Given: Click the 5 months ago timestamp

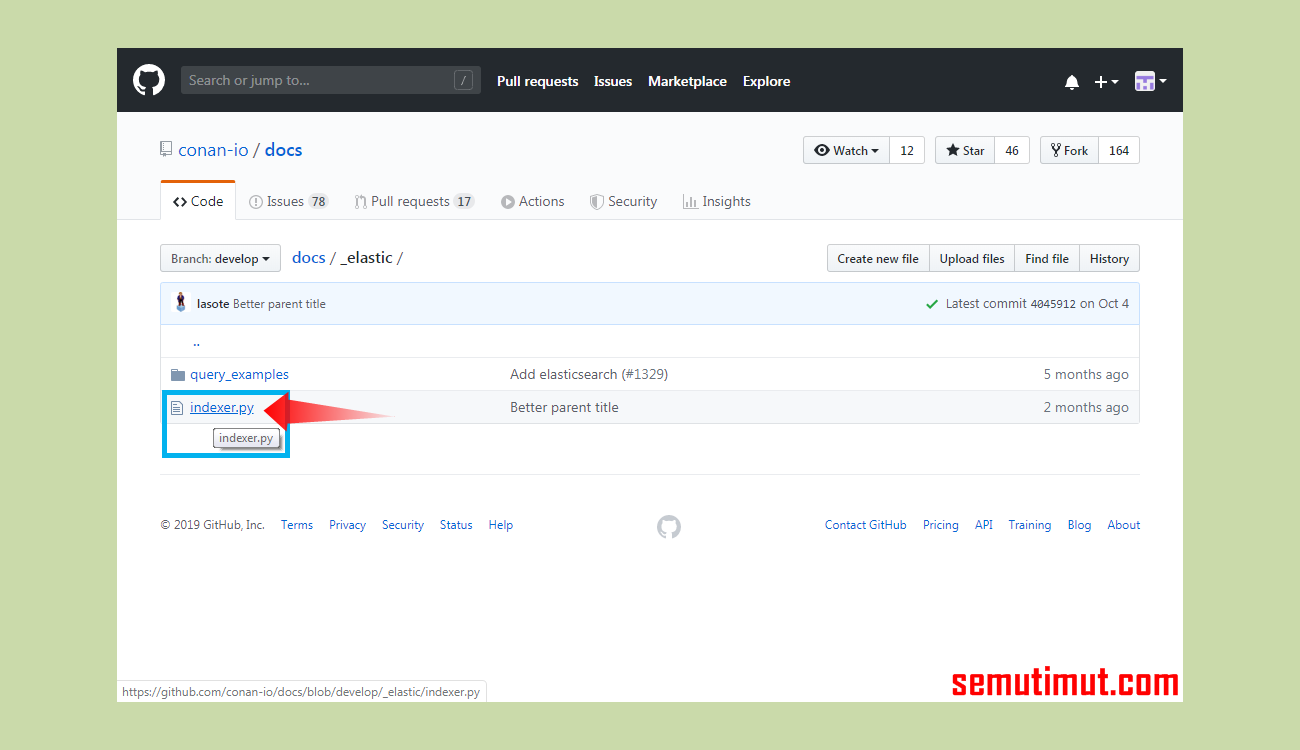Looking at the screenshot, I should pyautogui.click(x=1086, y=375).
